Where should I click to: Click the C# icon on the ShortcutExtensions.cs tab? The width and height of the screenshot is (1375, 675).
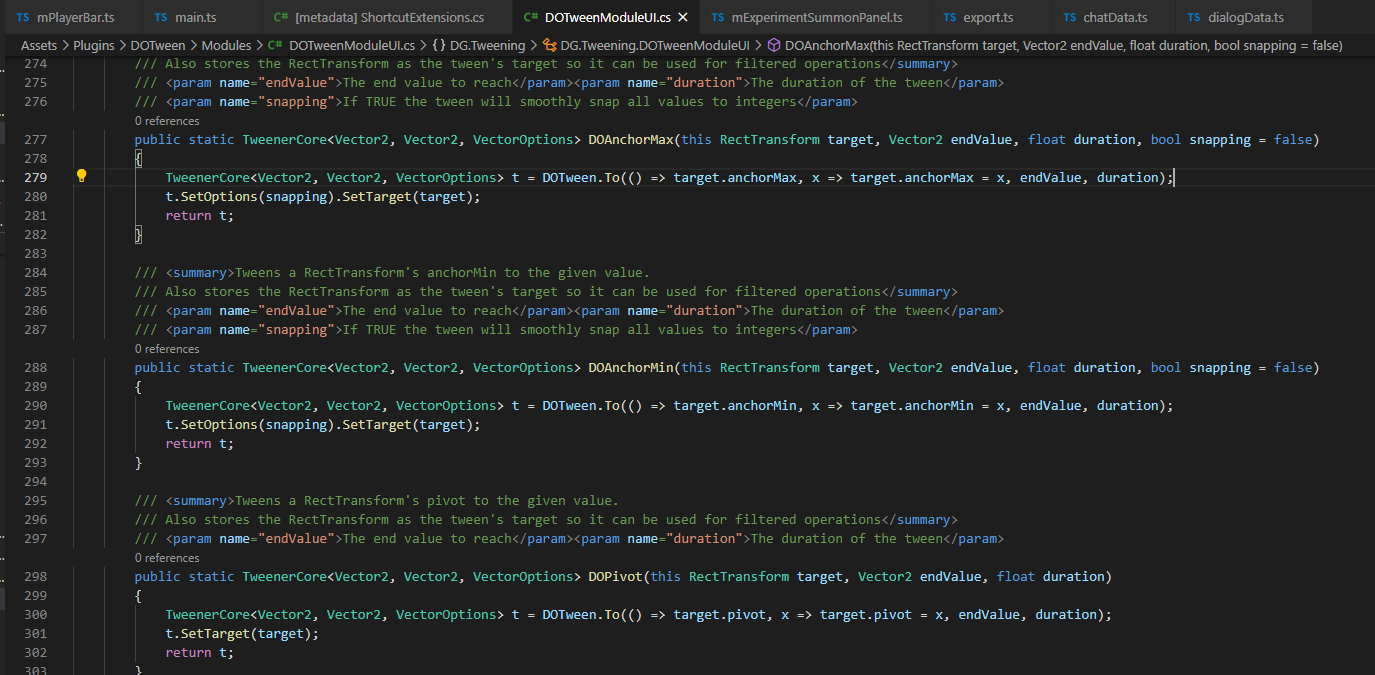(x=281, y=16)
